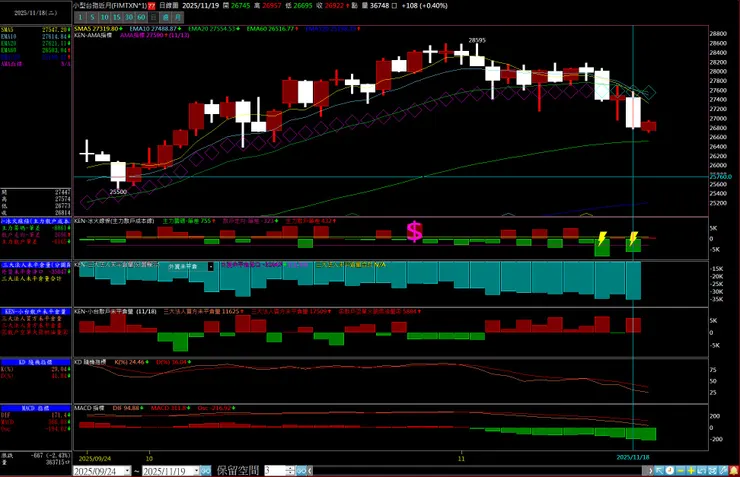Screen dimensions: 740x477
Task: Click the clock icon in bottom toolbar
Action: coord(670,470)
